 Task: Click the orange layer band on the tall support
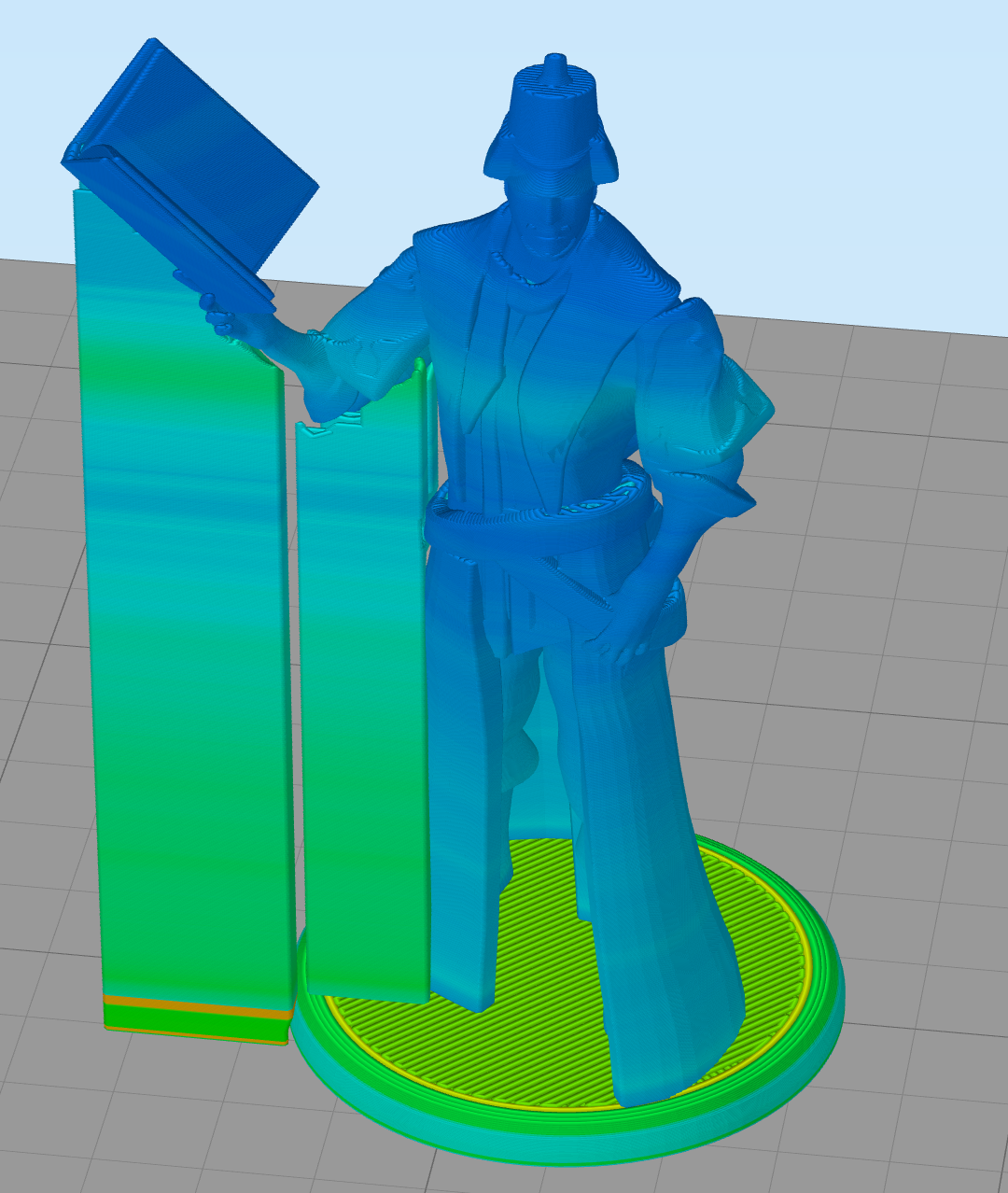coord(198,1007)
